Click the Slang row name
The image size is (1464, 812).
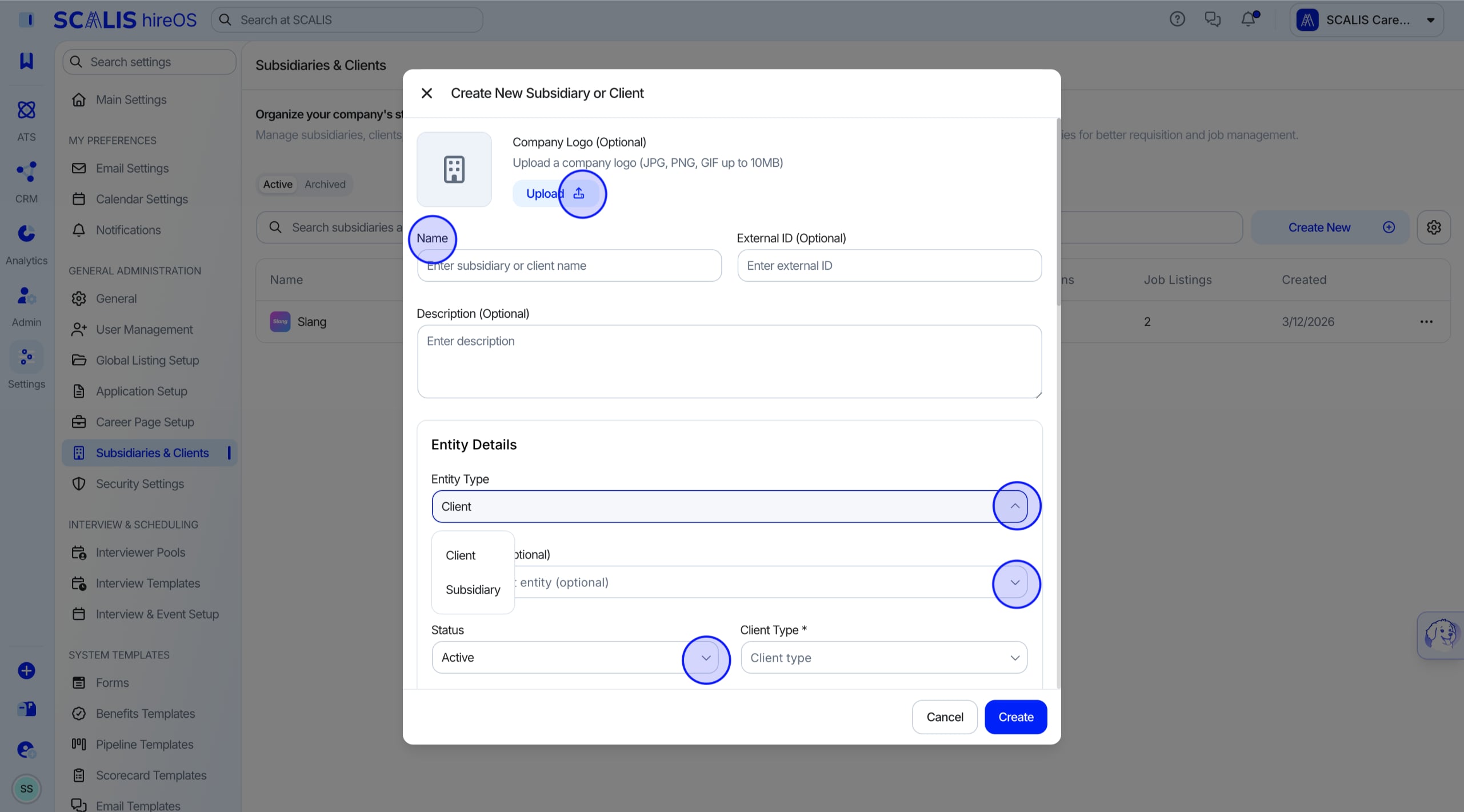click(311, 322)
